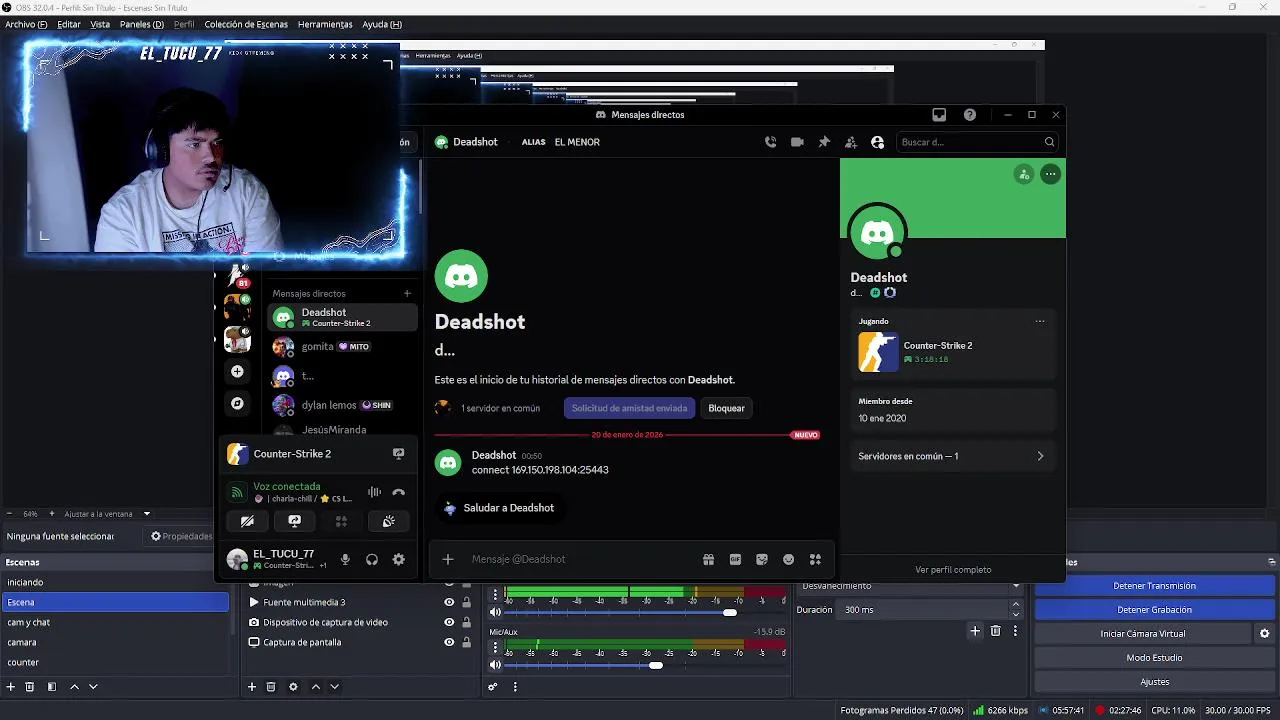Start a video call in Discord
The height and width of the screenshot is (720, 1280).
(797, 142)
